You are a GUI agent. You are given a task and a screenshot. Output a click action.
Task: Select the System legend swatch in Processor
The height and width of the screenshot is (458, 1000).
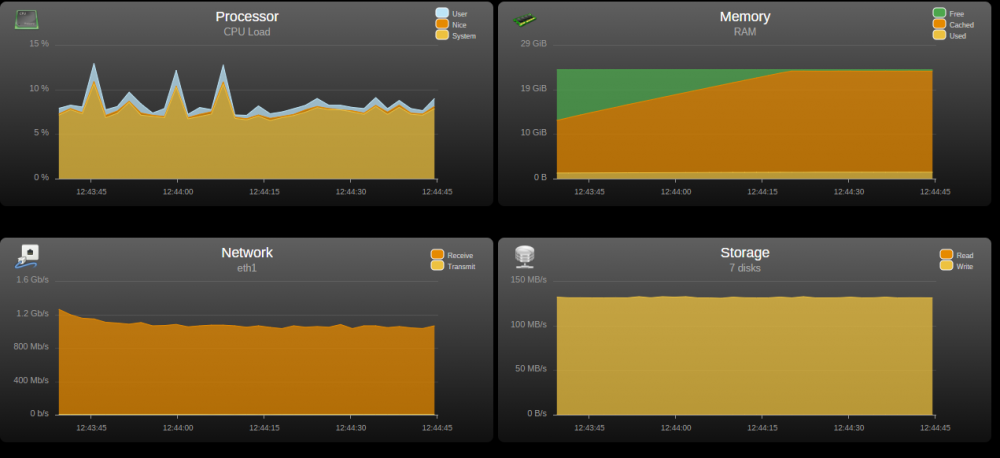tap(442, 34)
